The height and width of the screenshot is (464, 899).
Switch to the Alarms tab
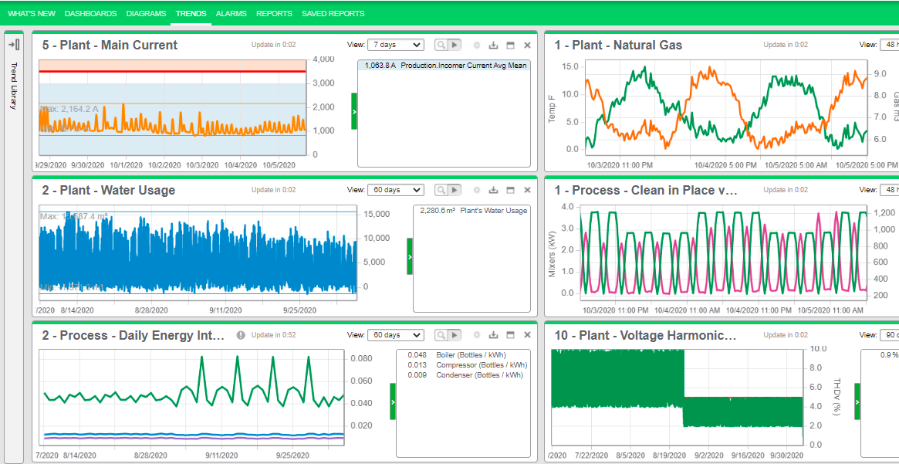coord(231,13)
